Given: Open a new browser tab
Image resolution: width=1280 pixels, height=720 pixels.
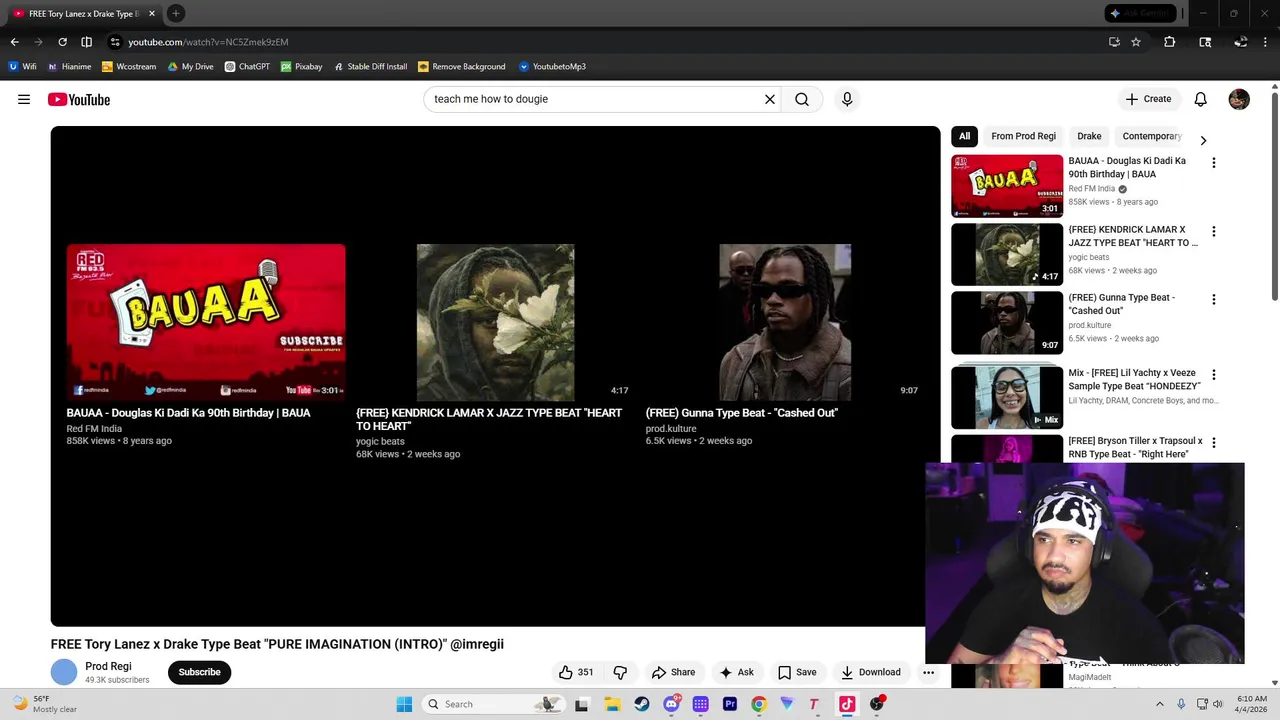Looking at the screenshot, I should coord(175,13).
